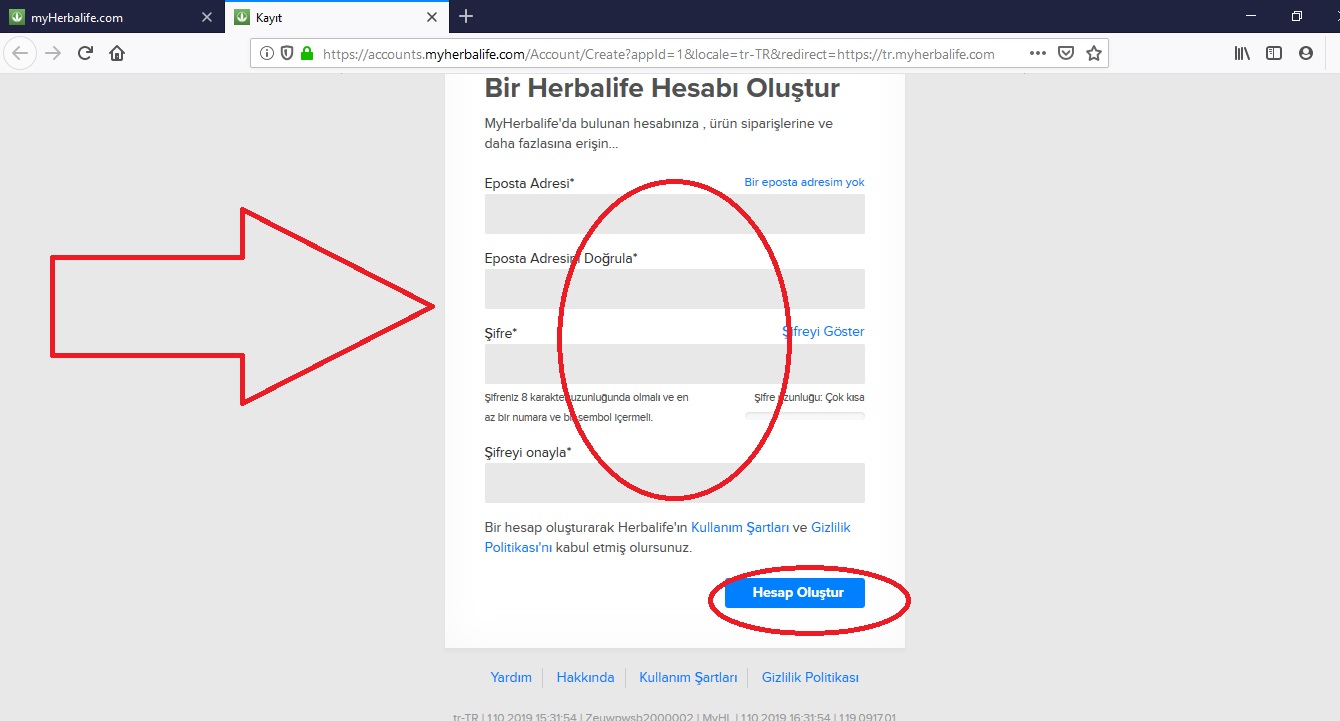
Task: Focus the Eposta Adresini Doğrula field
Action: coord(674,289)
